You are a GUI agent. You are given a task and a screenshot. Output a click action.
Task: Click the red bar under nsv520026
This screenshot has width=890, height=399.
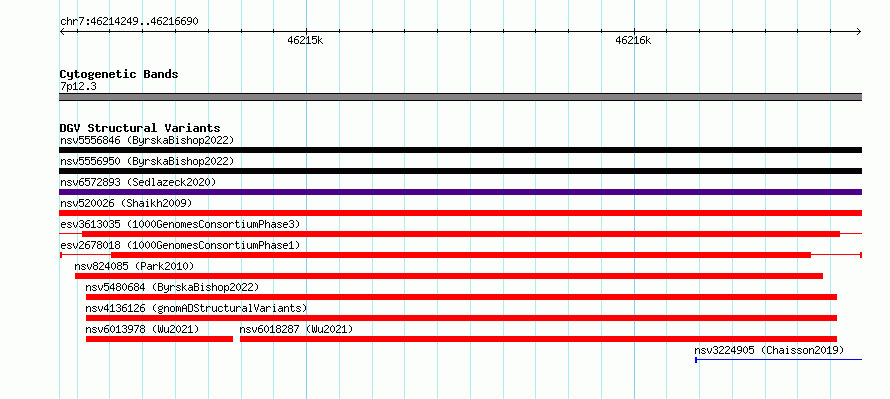pyautogui.click(x=460, y=213)
